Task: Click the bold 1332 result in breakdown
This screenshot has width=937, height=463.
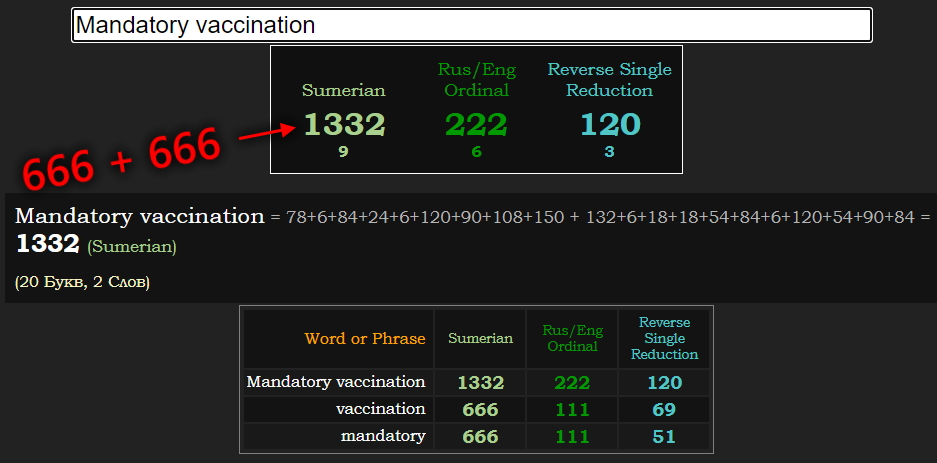Action: (x=47, y=244)
